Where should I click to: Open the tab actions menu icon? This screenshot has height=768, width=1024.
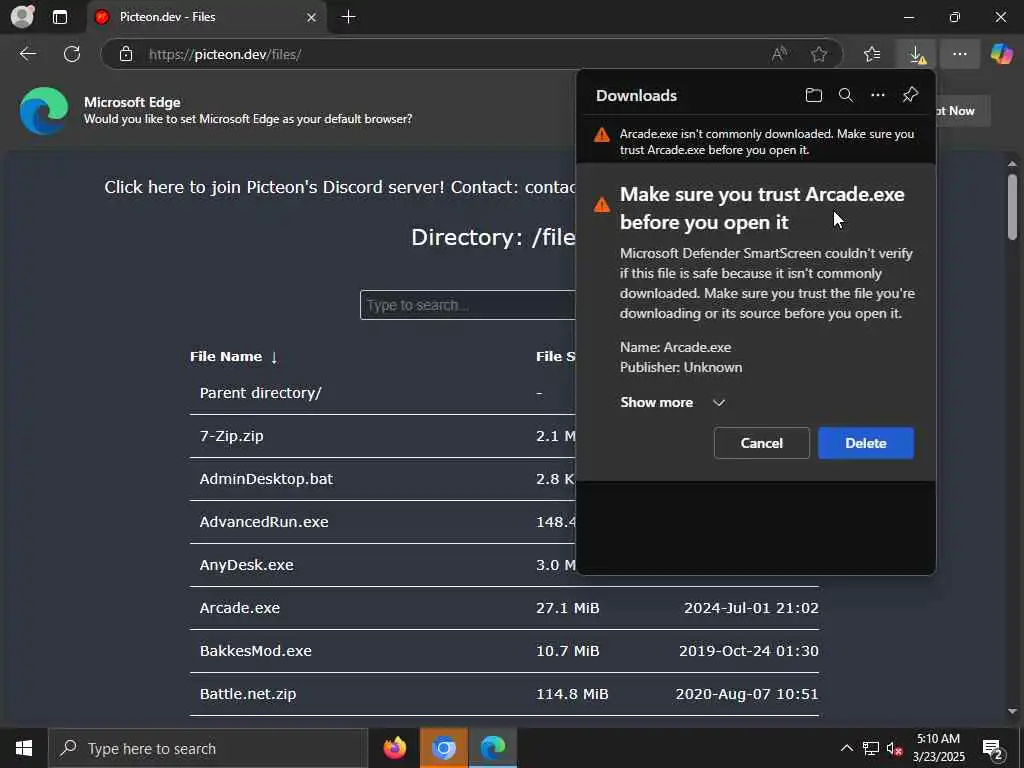(x=60, y=17)
